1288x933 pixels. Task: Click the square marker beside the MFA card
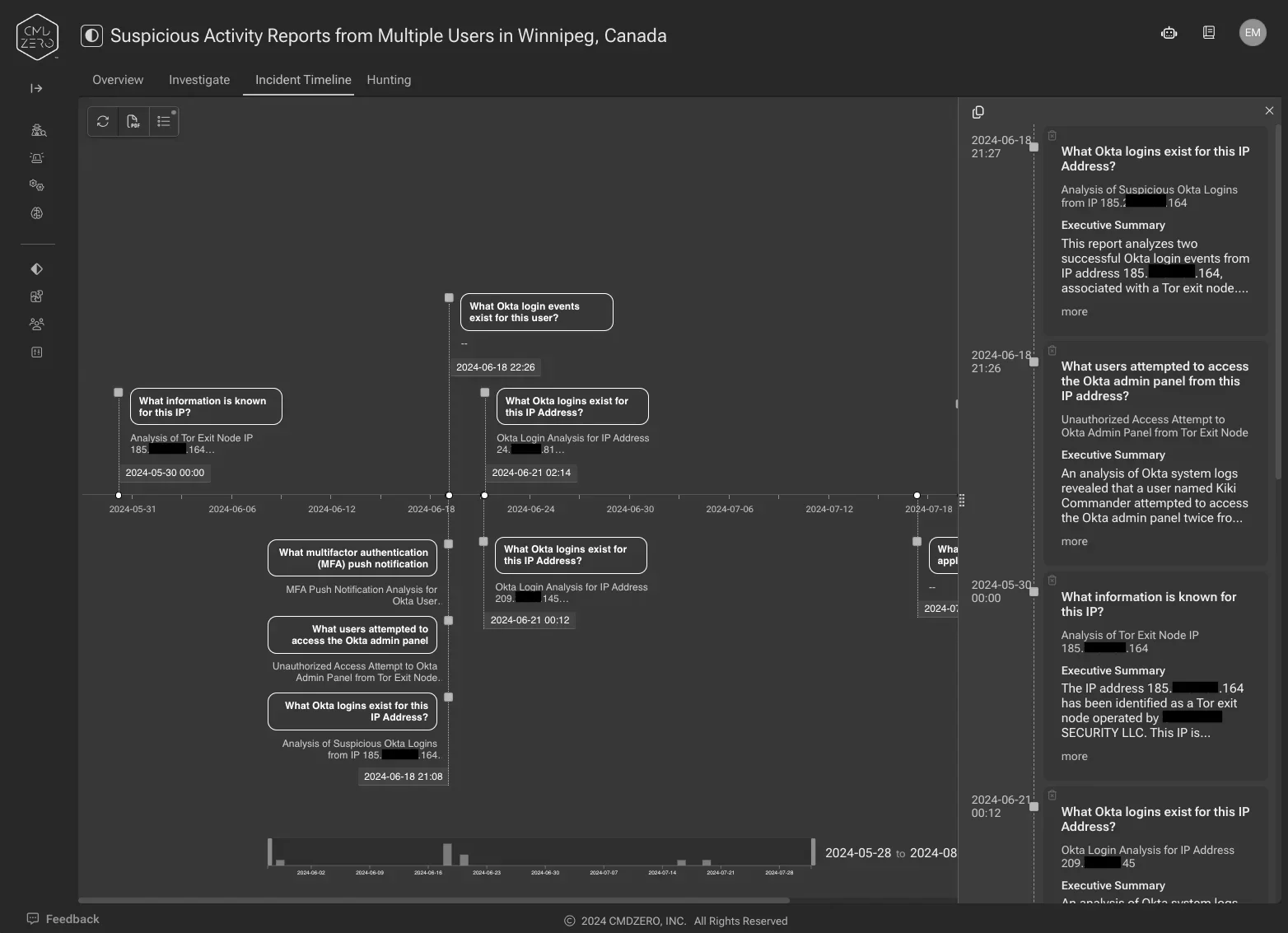click(x=449, y=543)
